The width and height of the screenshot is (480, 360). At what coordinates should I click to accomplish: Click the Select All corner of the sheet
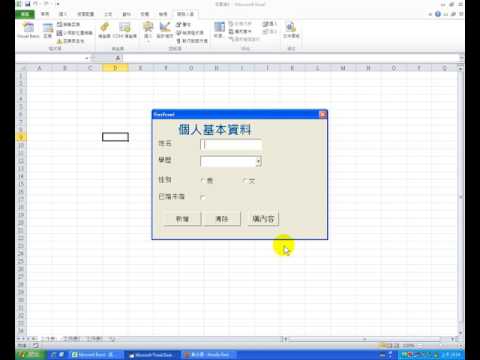(21, 68)
